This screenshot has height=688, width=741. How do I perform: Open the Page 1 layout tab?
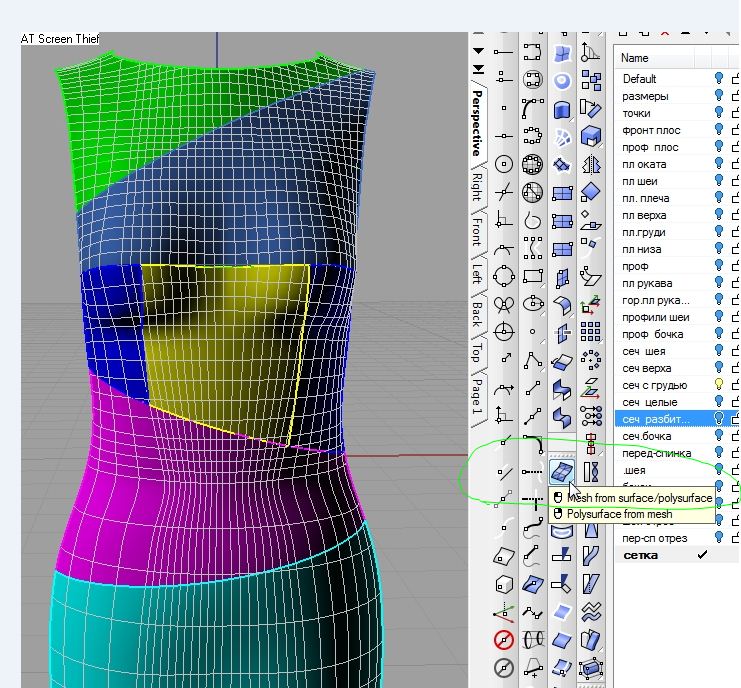[478, 397]
